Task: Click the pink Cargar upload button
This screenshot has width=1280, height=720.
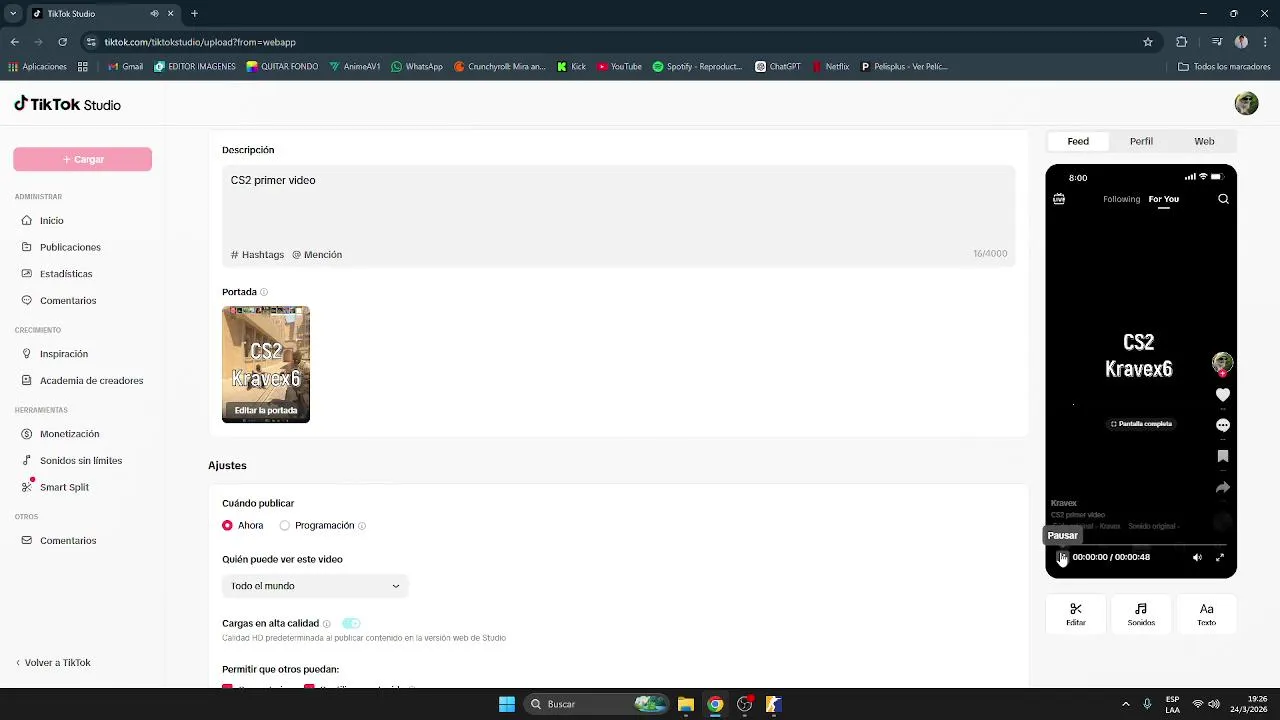Action: 82,159
